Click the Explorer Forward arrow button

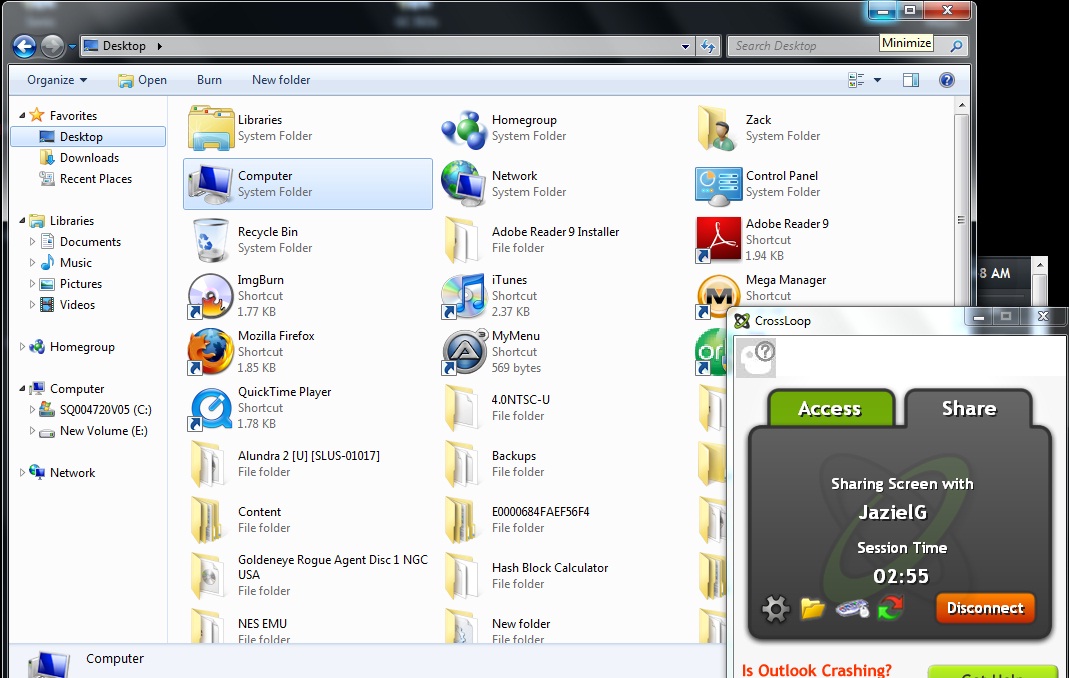click(x=52, y=46)
